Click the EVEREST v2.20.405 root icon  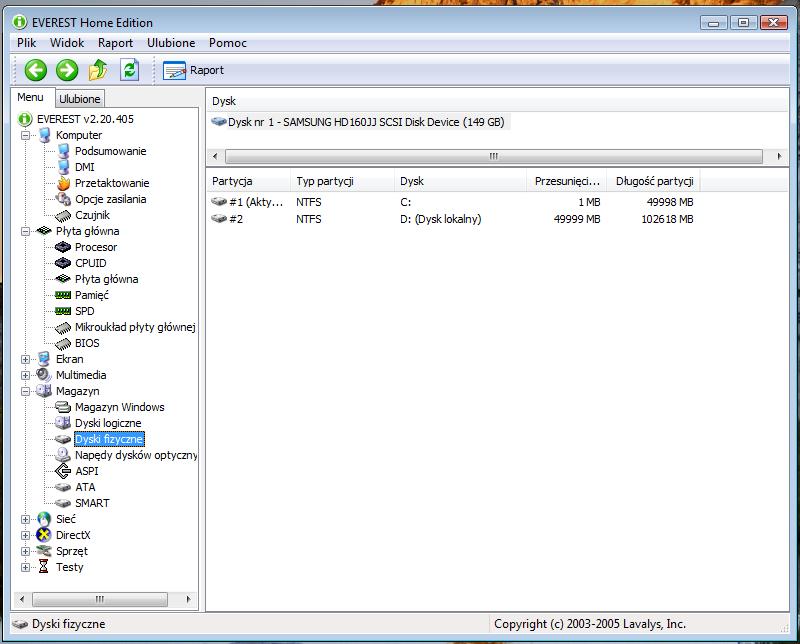25,119
